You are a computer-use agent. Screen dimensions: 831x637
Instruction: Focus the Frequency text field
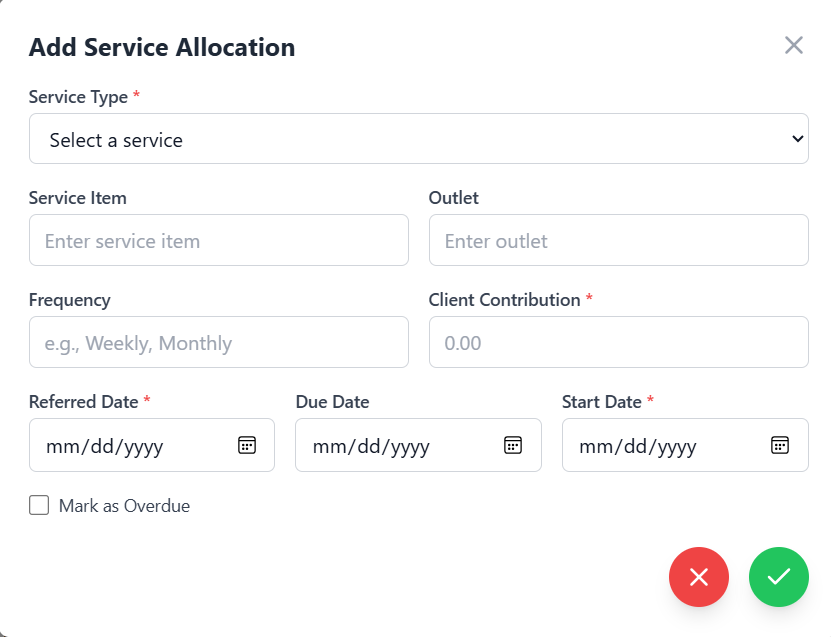point(218,343)
